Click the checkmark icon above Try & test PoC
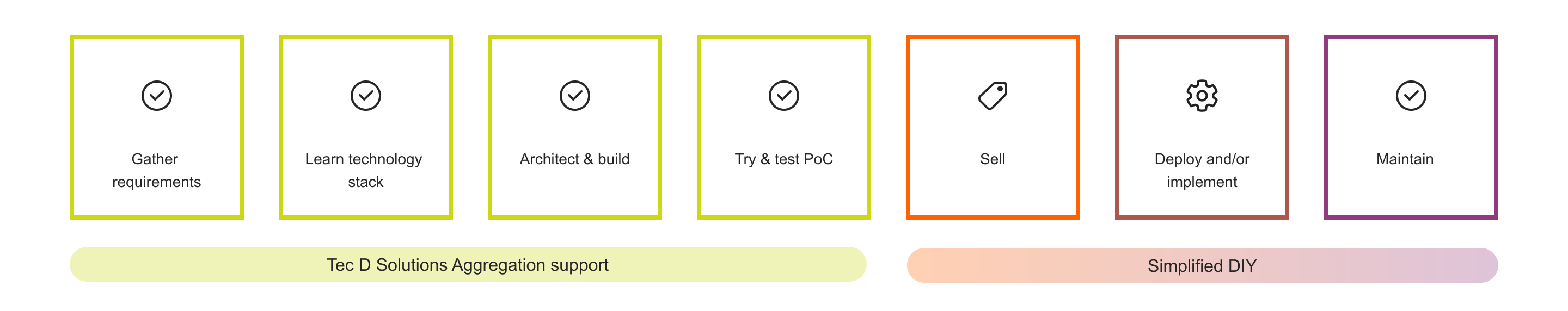The image size is (1568, 311). [x=784, y=95]
